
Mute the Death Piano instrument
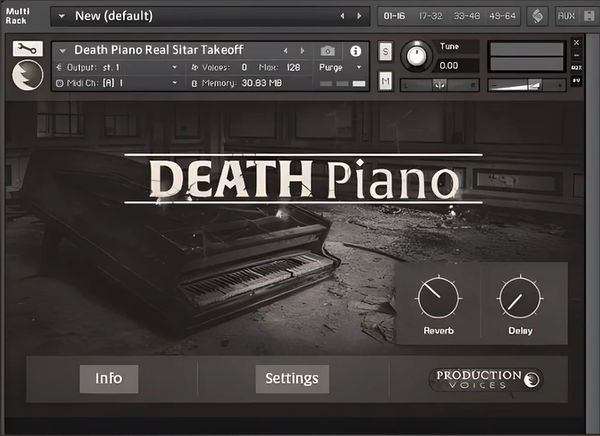coord(385,81)
